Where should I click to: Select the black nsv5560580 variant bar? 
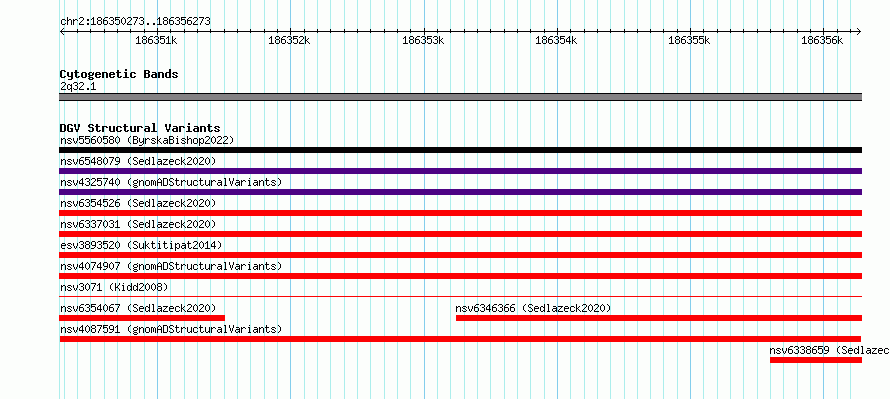coord(460,150)
